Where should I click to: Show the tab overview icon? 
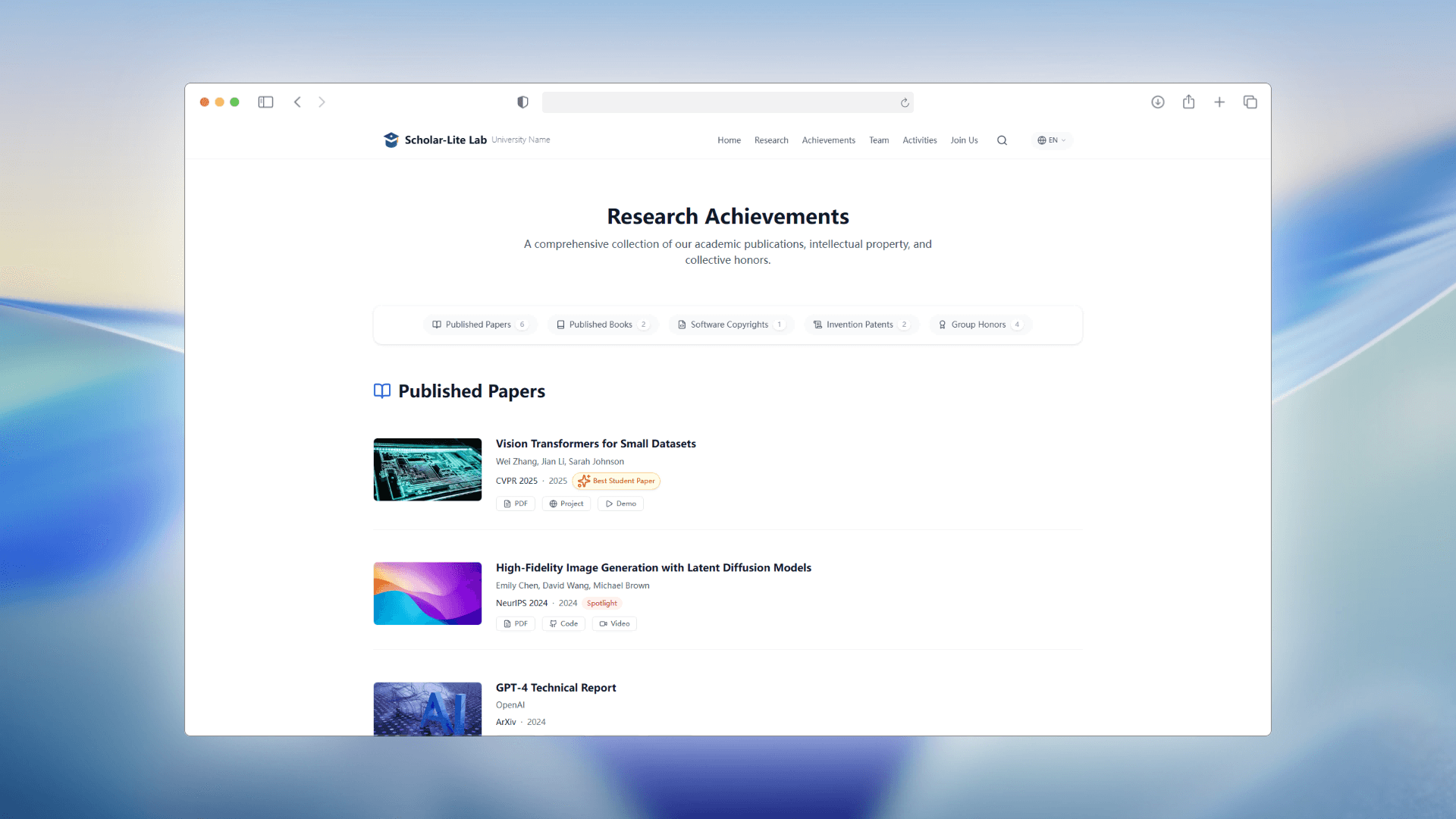click(x=1250, y=102)
